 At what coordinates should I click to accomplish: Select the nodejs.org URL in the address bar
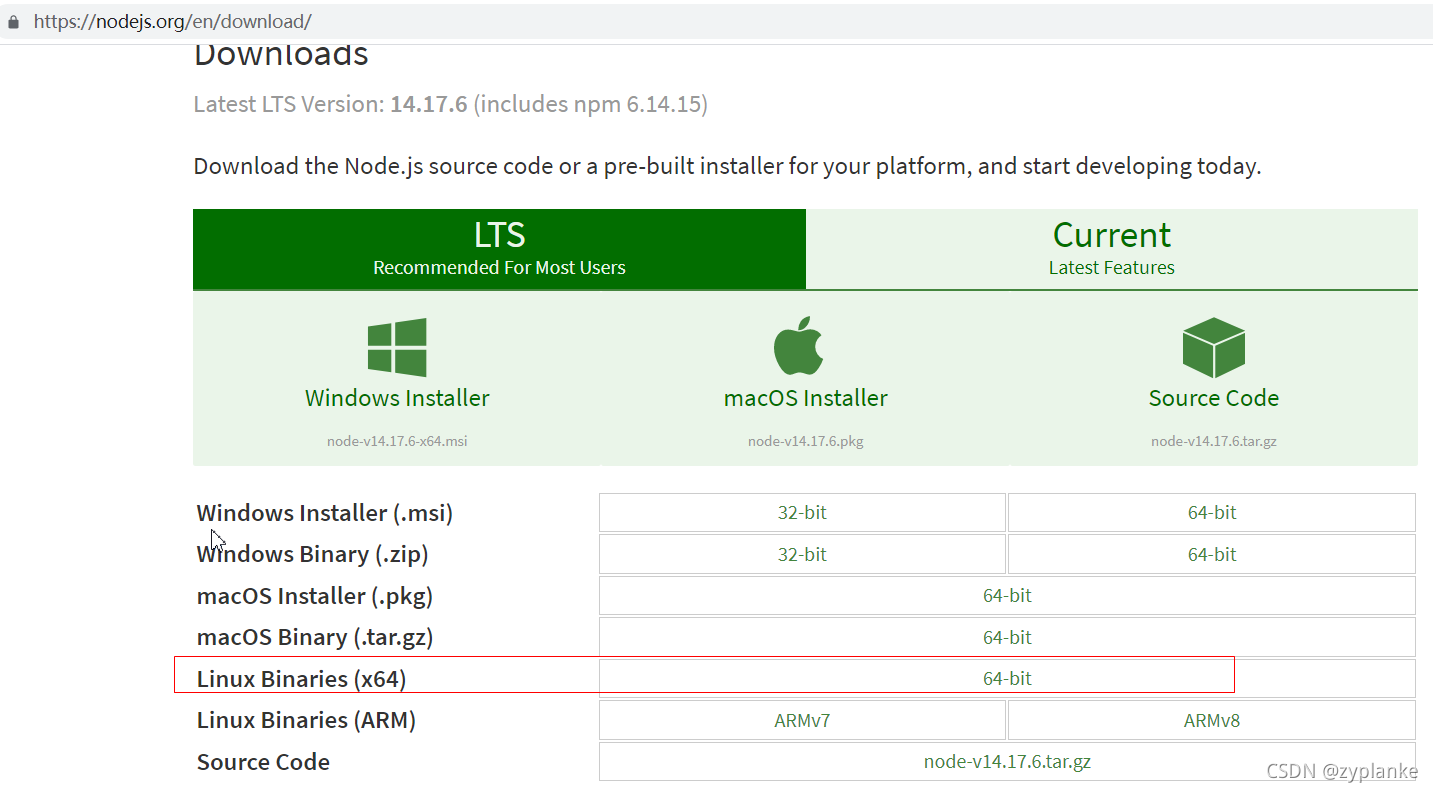pos(172,21)
